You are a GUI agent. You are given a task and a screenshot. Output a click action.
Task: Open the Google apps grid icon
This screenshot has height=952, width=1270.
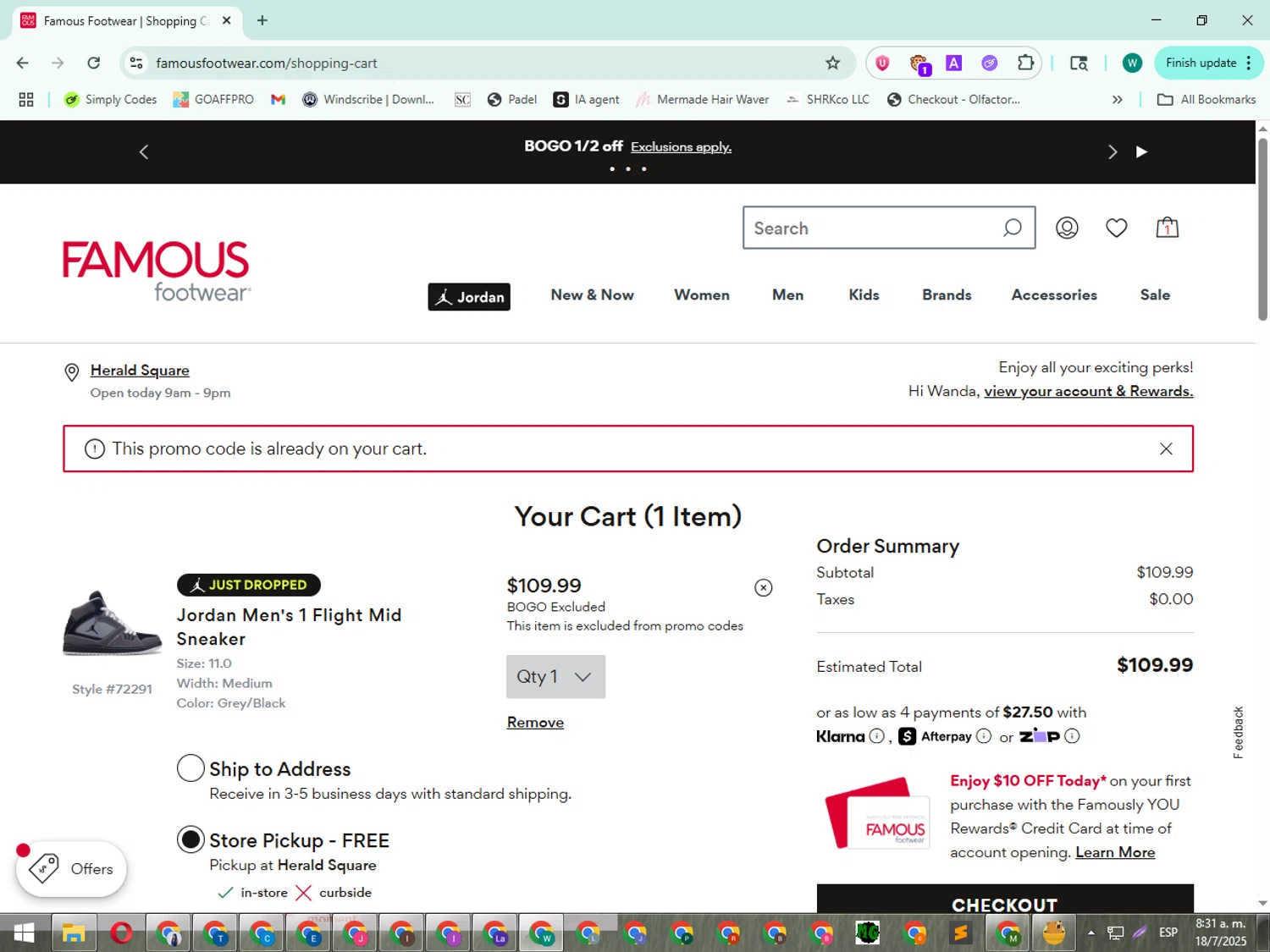coord(26,100)
